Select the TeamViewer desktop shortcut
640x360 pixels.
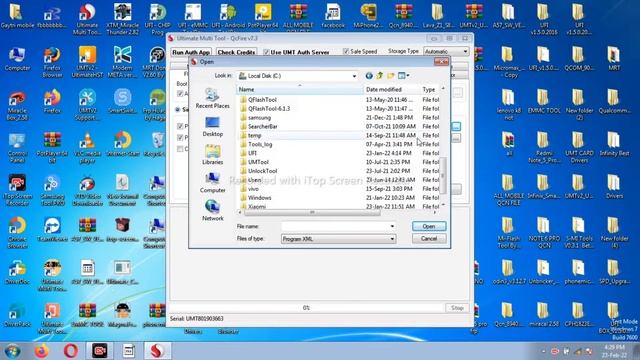click(52, 229)
